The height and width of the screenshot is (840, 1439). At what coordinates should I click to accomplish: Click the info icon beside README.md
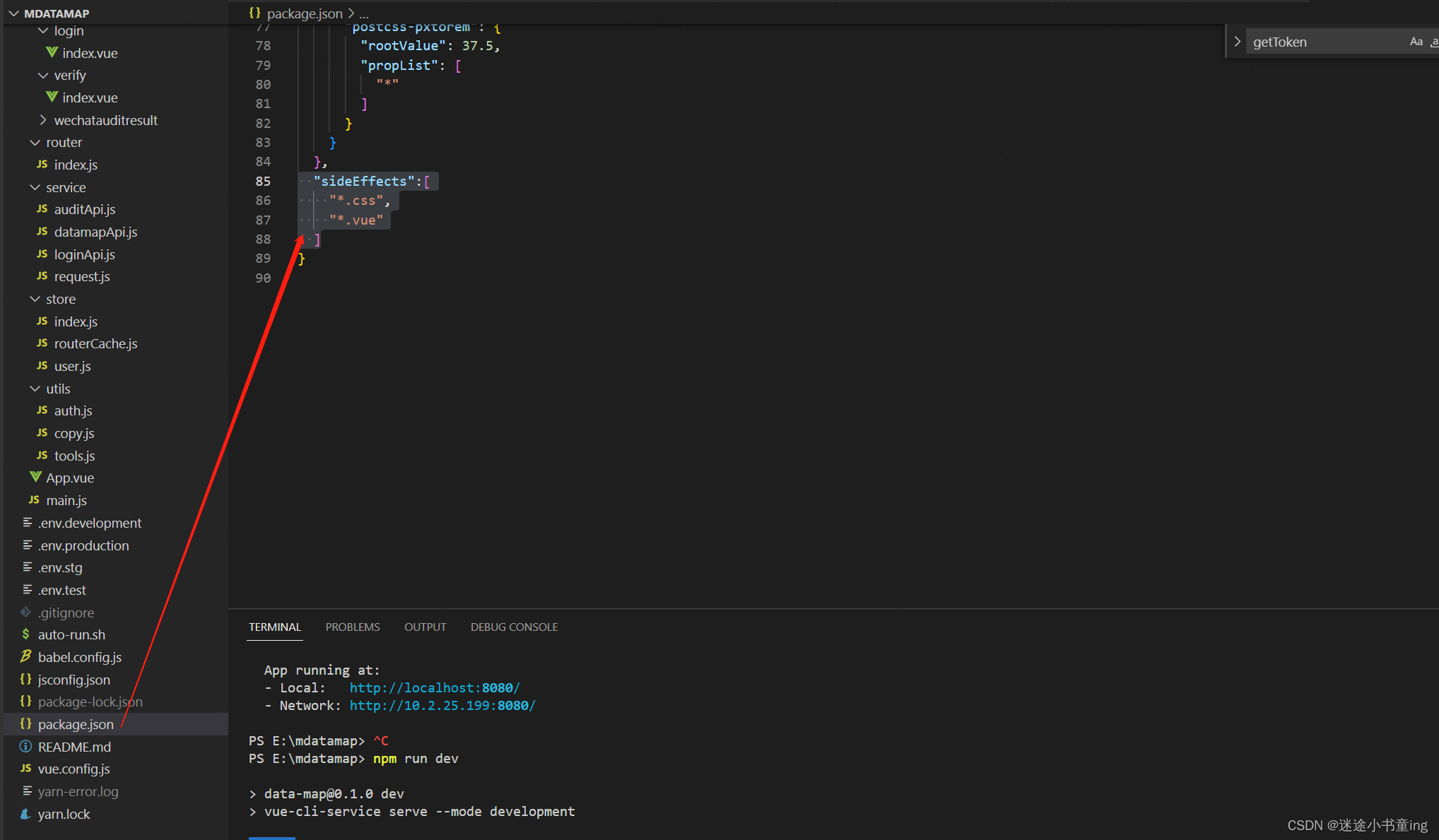pos(26,747)
